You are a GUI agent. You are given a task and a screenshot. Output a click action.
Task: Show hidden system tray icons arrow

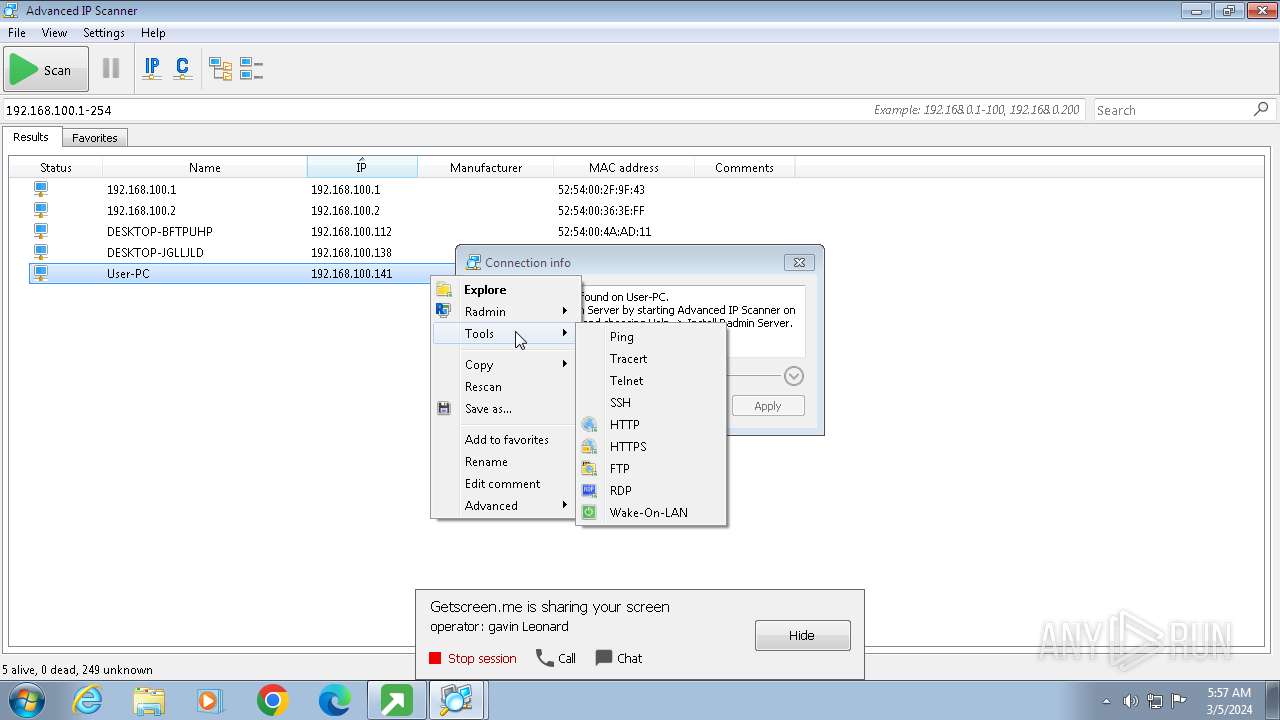coord(1106,701)
